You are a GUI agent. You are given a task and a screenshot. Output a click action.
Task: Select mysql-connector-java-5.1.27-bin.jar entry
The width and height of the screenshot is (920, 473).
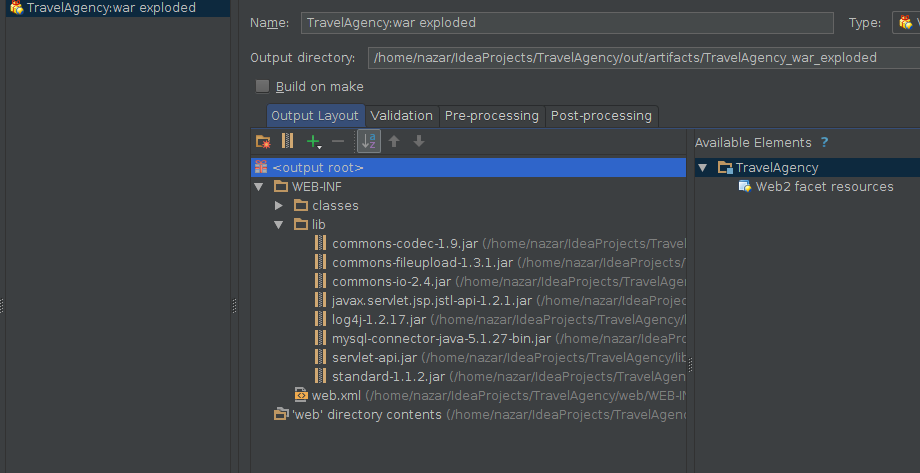(441, 339)
